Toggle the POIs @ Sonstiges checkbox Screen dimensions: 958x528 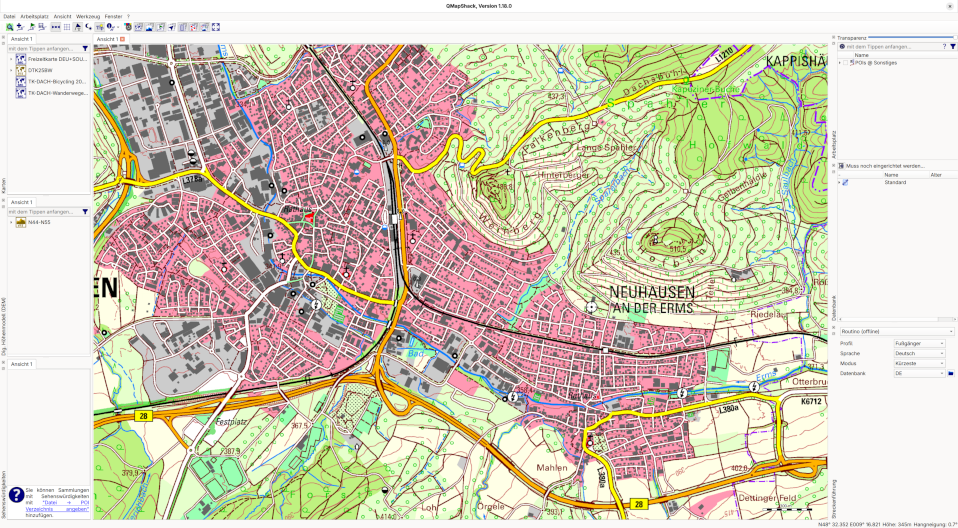click(846, 63)
